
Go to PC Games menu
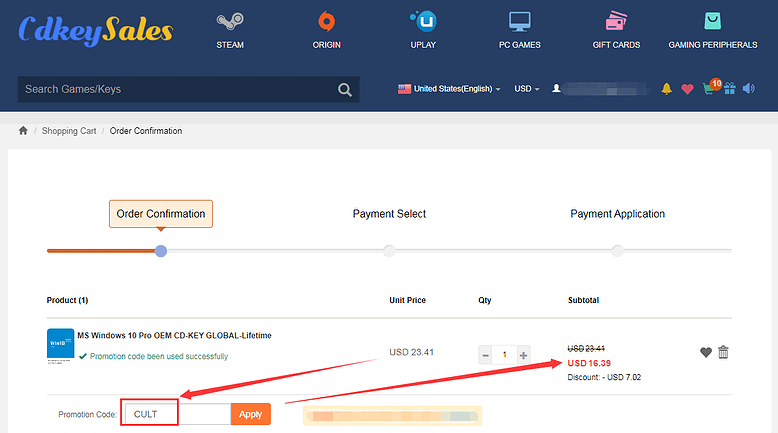pos(519,30)
